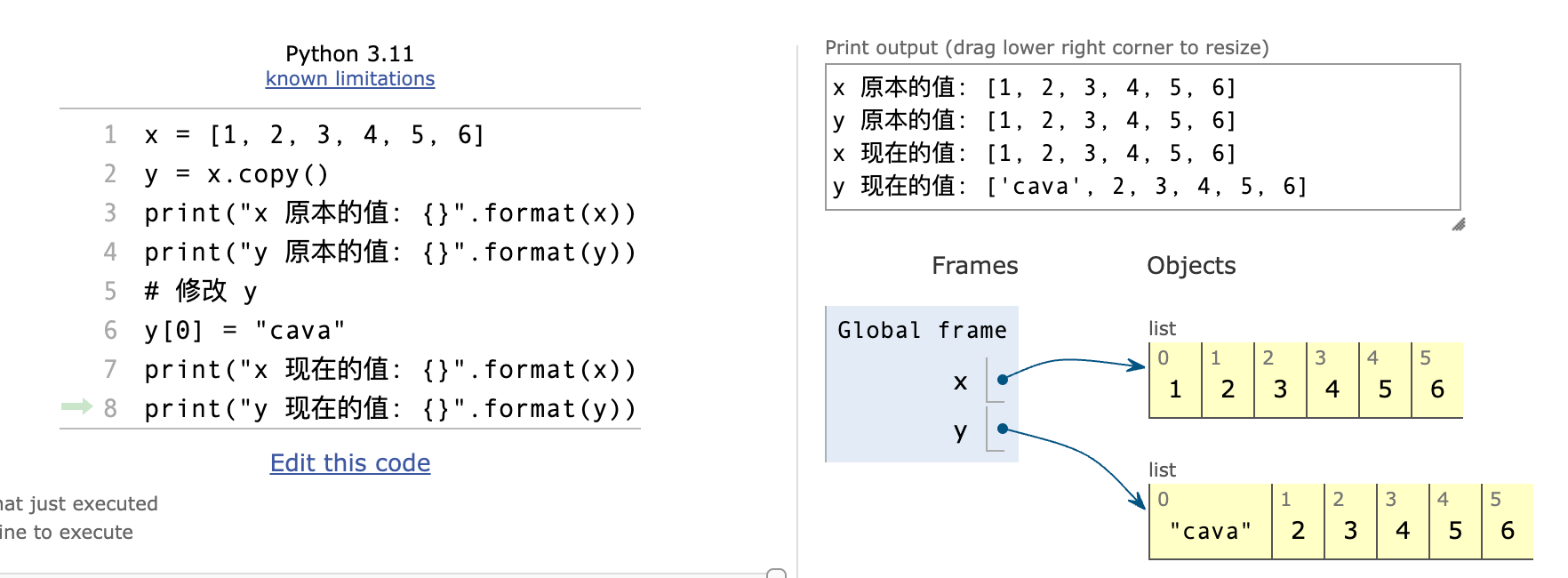This screenshot has height=578, width=1568.
Task: Click the green arrow at line 8
Action: [x=77, y=407]
